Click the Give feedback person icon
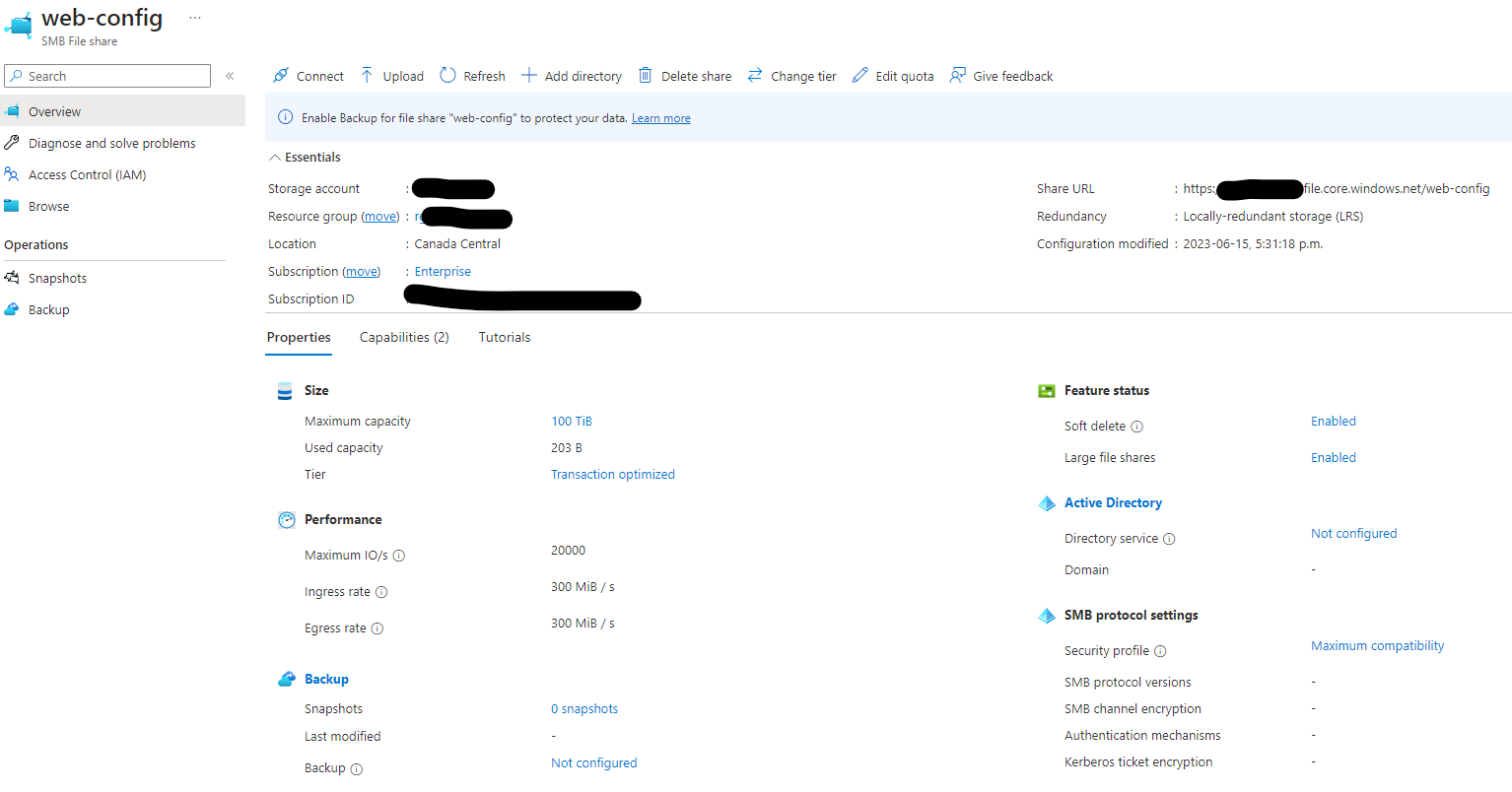The height and width of the screenshot is (792, 1512). pyautogui.click(x=957, y=76)
